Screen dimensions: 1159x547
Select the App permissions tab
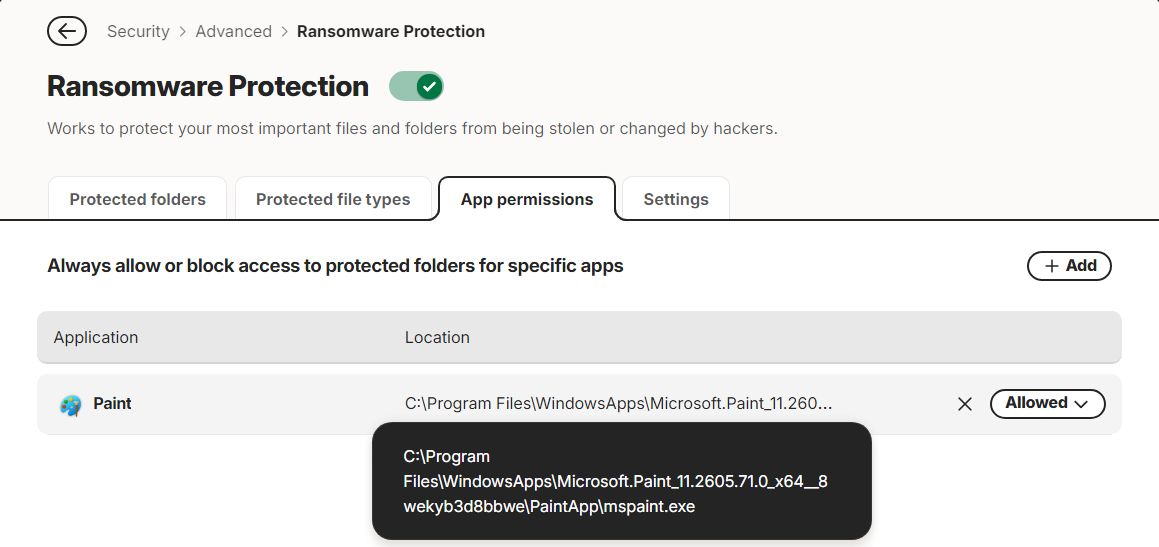(x=527, y=199)
